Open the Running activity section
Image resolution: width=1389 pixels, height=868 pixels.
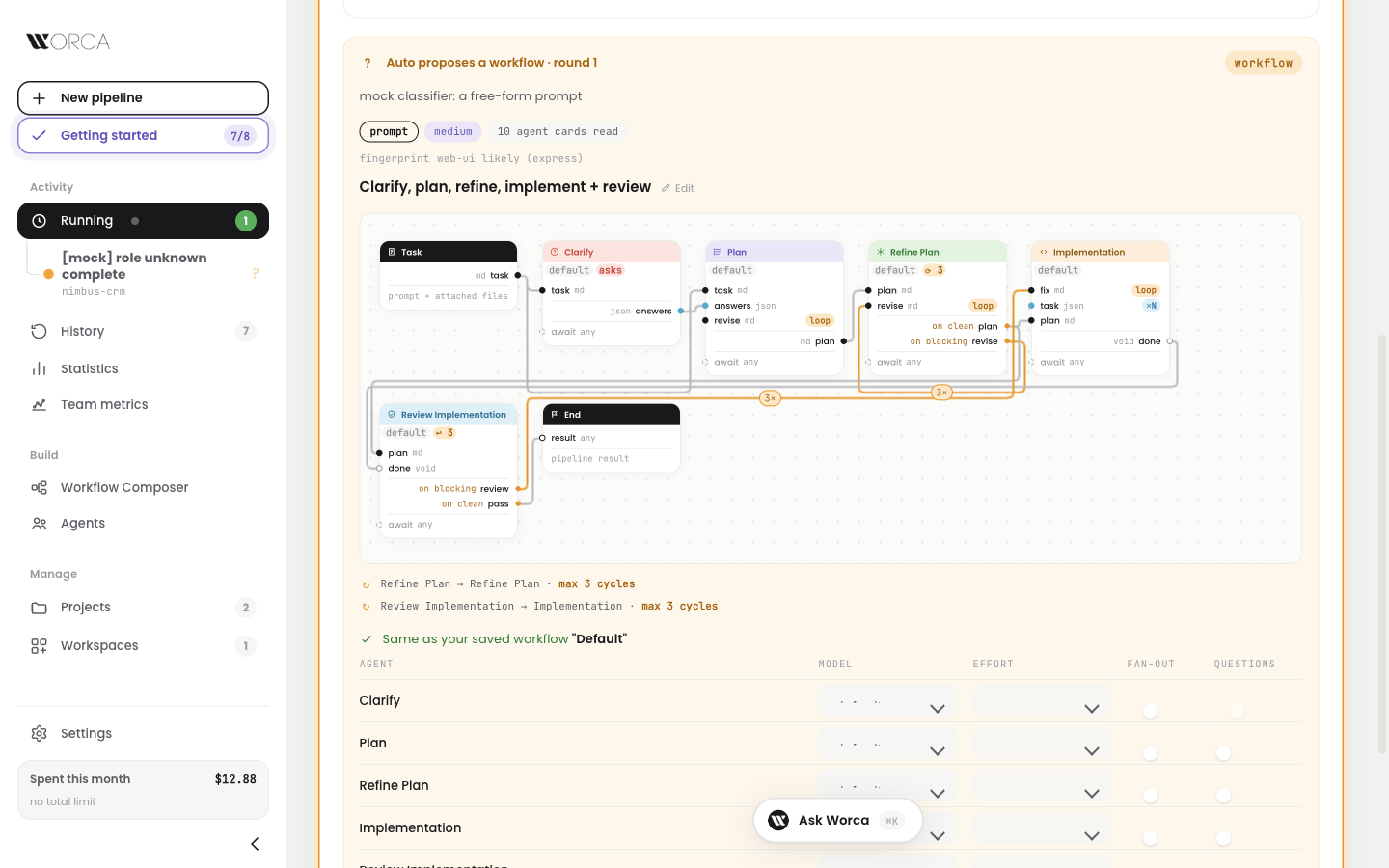point(143,221)
